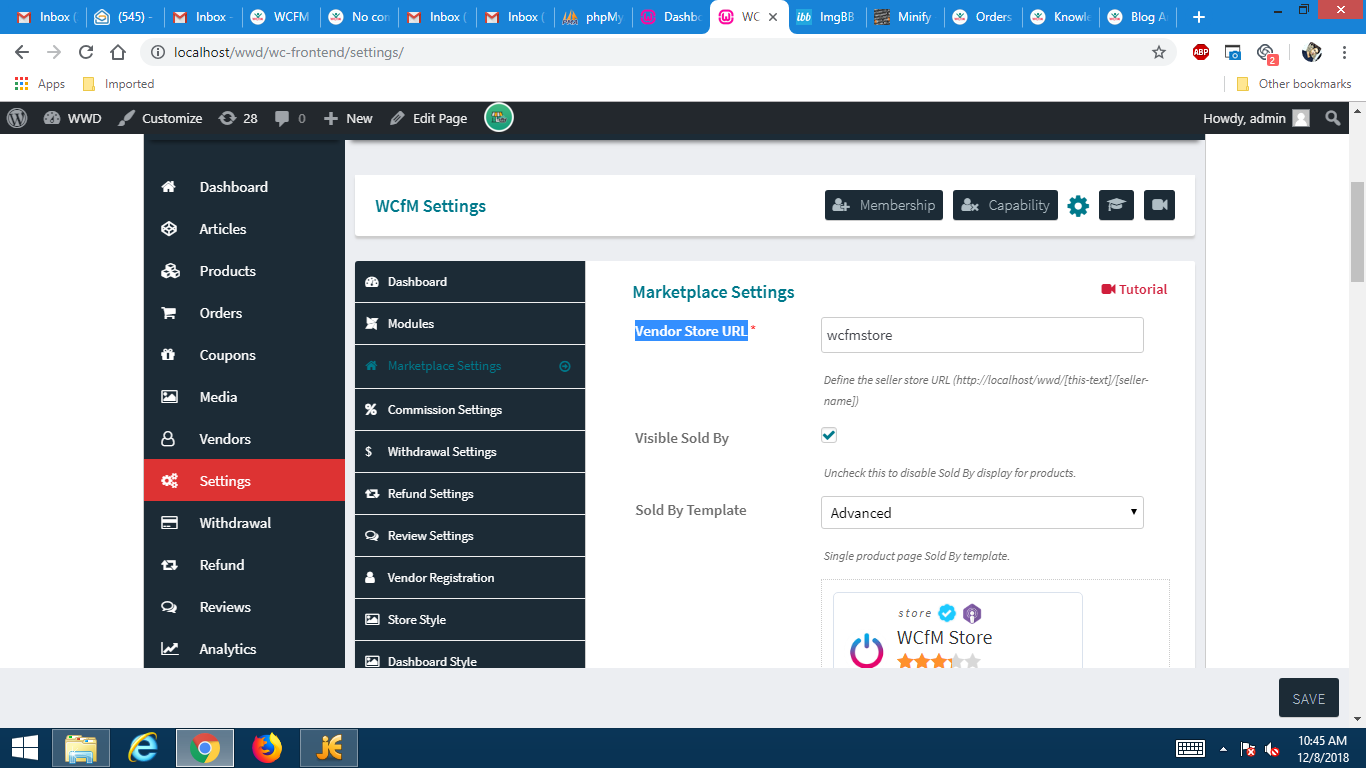Open the WWD site menu in admin bar

(x=72, y=118)
